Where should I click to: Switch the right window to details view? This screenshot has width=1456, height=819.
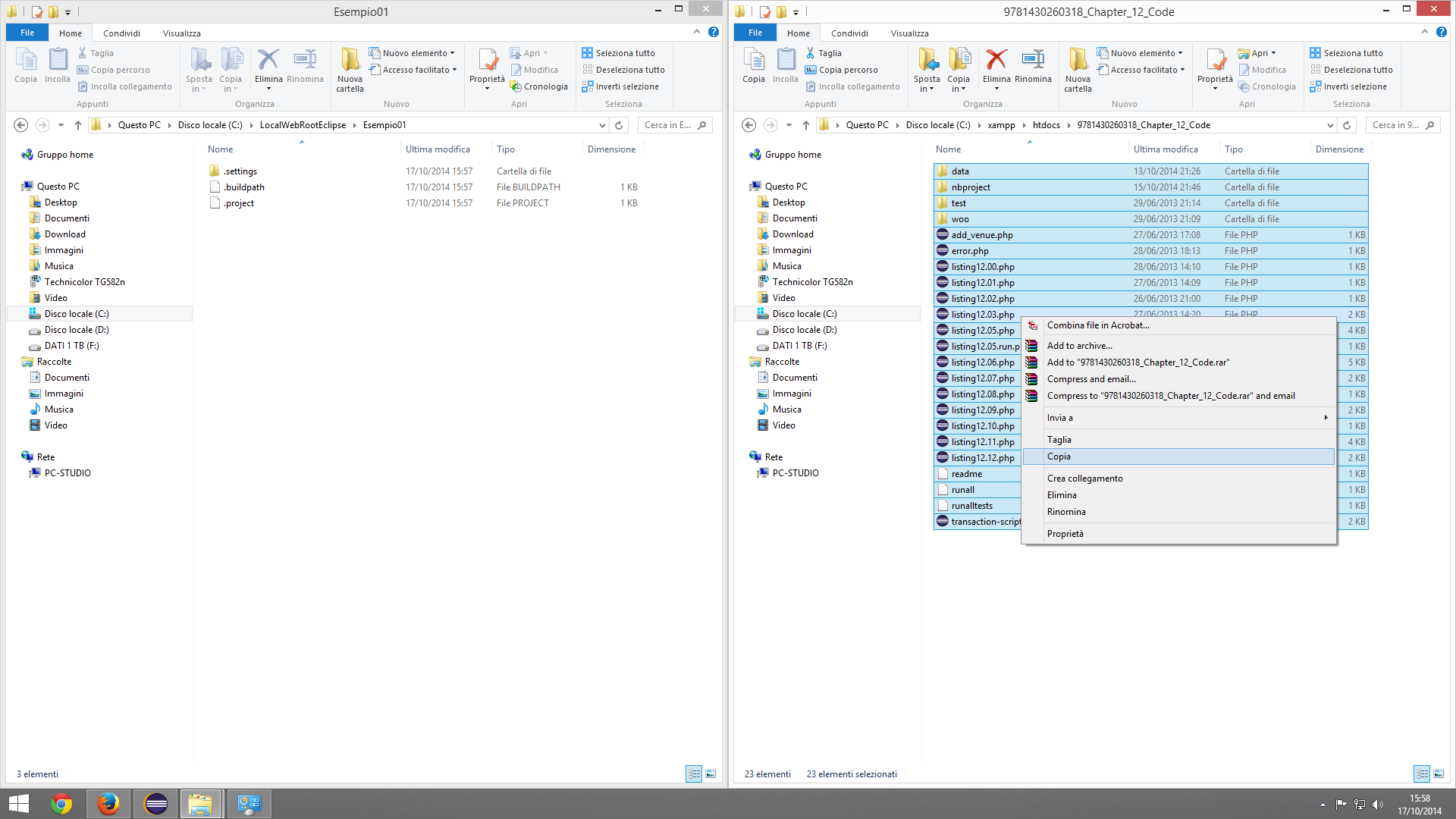(1422, 773)
